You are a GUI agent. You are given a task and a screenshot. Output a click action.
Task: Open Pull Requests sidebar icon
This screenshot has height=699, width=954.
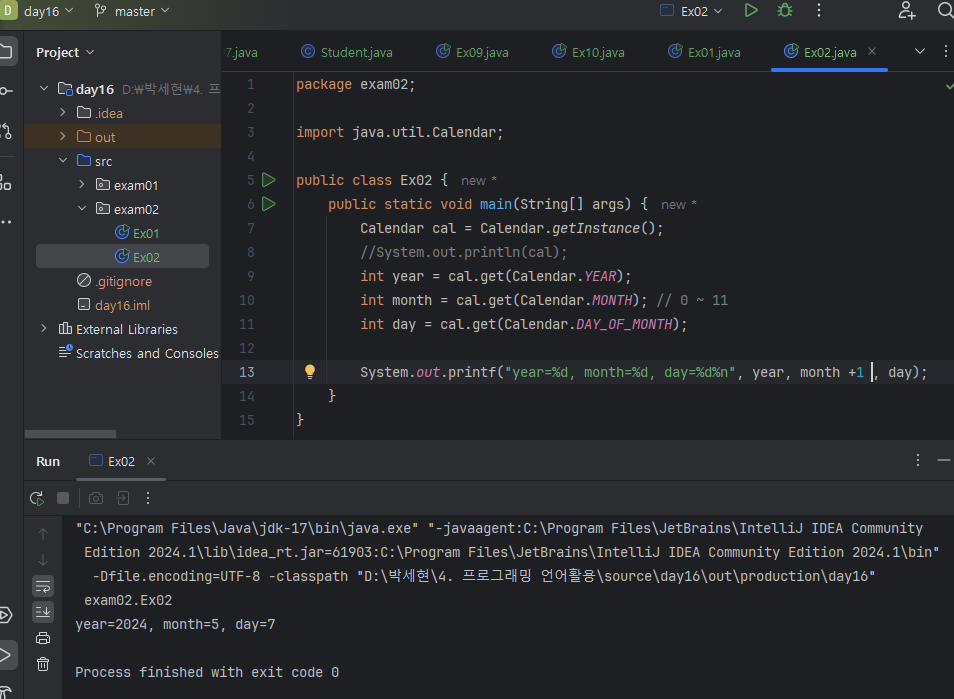click(x=6, y=131)
